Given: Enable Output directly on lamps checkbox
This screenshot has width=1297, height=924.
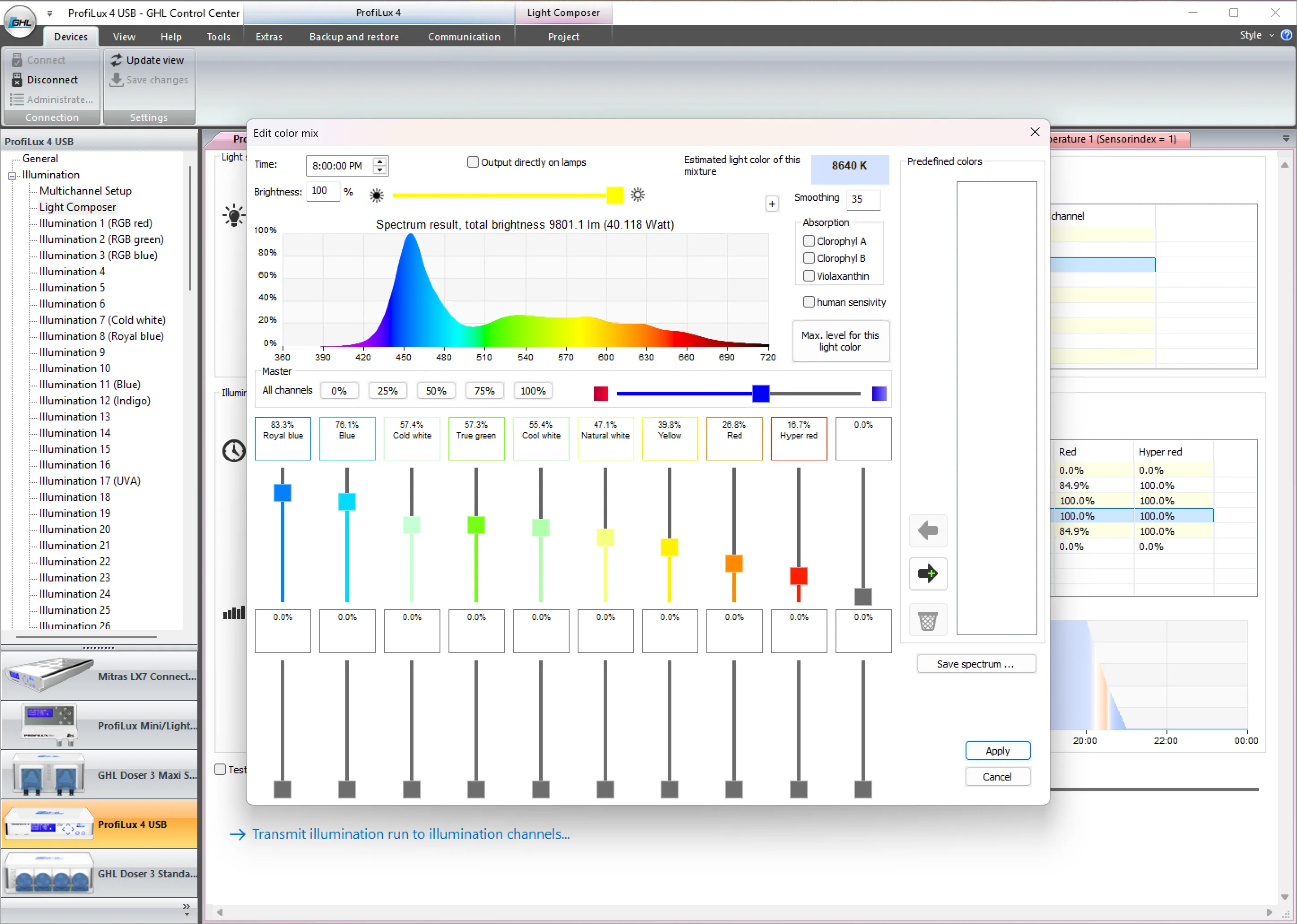Looking at the screenshot, I should point(473,162).
